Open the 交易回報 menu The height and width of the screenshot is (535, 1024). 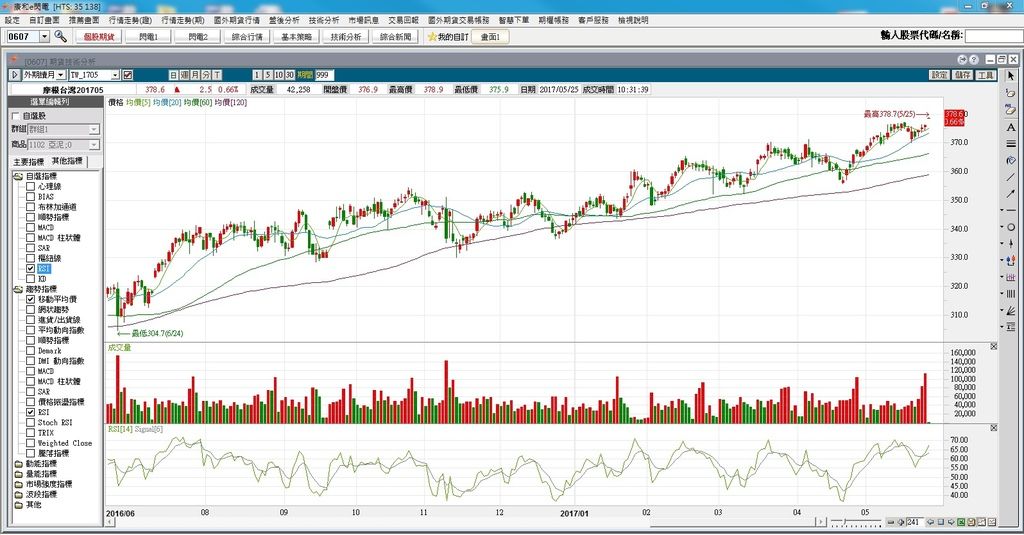pos(404,20)
